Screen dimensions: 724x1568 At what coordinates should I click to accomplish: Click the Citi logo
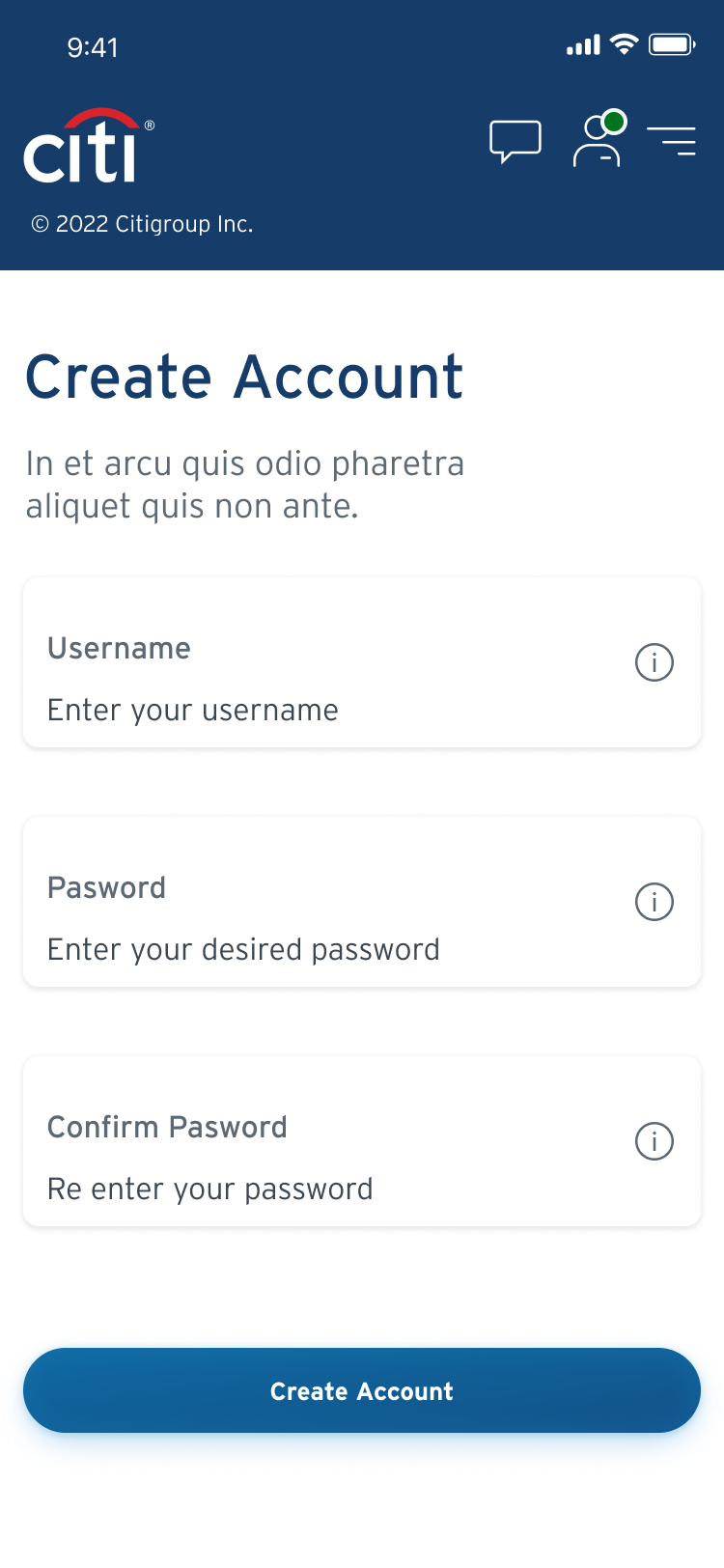pos(88,146)
